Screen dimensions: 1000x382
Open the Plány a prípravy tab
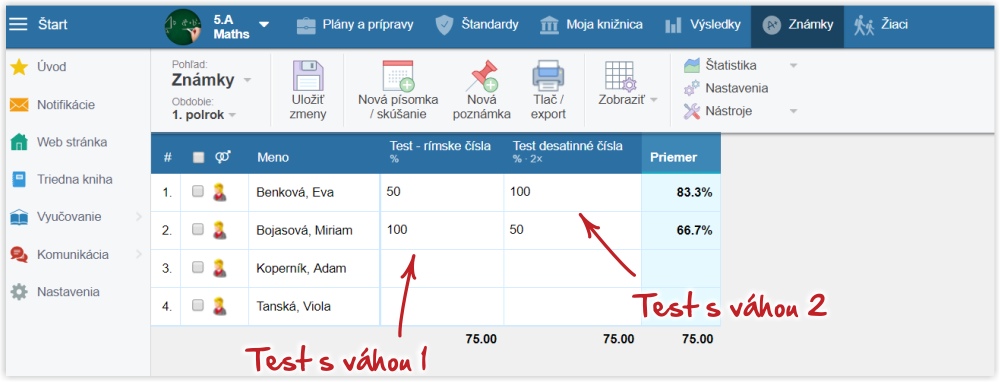click(x=355, y=25)
